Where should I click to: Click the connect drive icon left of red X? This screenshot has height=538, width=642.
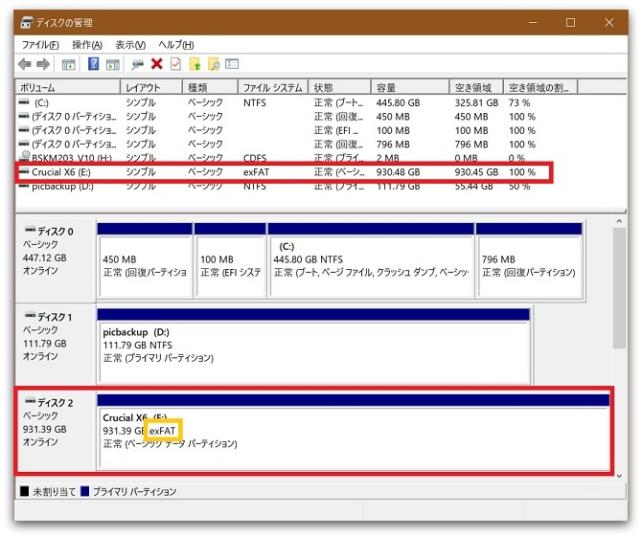(x=137, y=64)
